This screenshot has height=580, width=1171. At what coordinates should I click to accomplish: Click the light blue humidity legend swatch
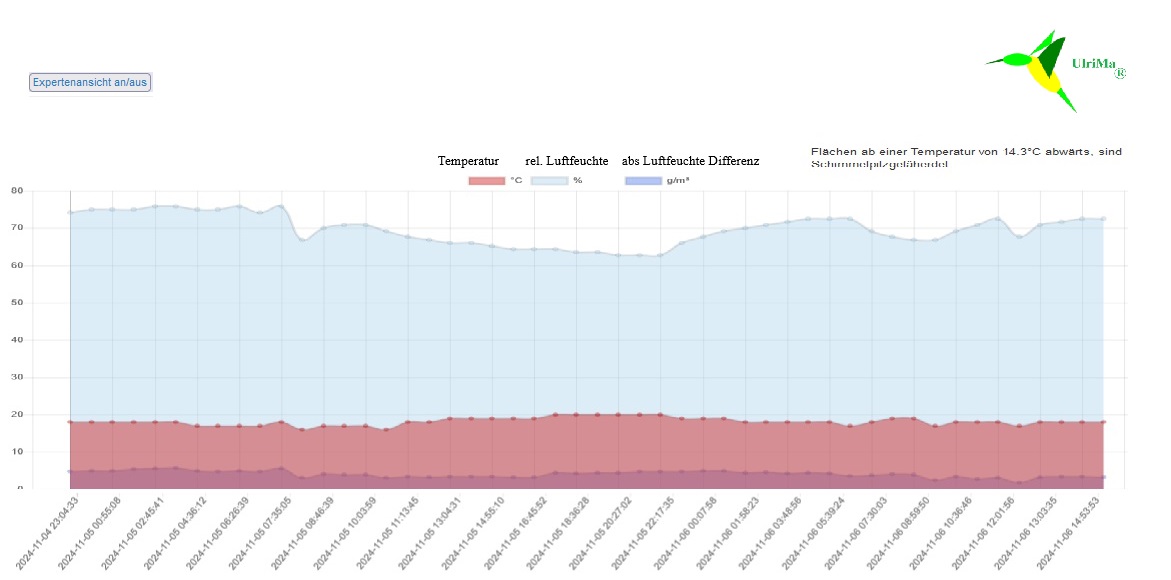[x=549, y=180]
